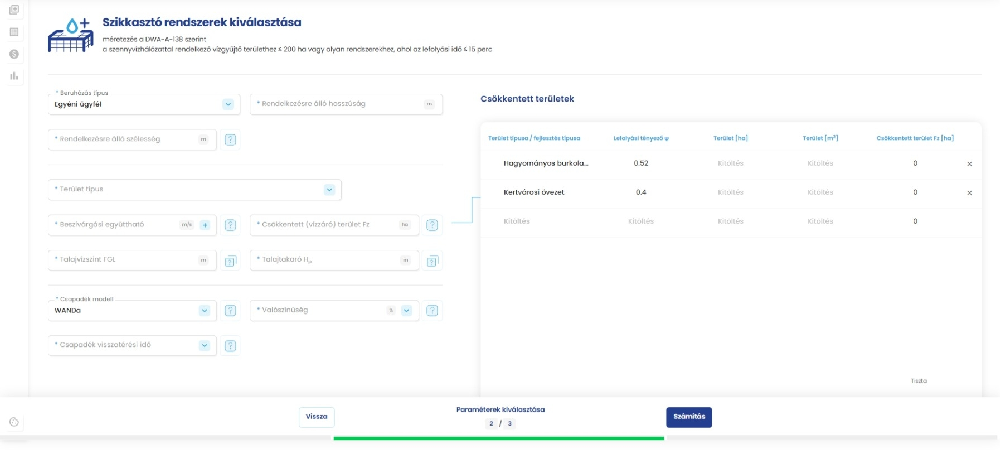Viewport: 1000px width, 464px height.
Task: Click the Szikkasztó rendszerek kiválasztása title
Action: point(202,22)
